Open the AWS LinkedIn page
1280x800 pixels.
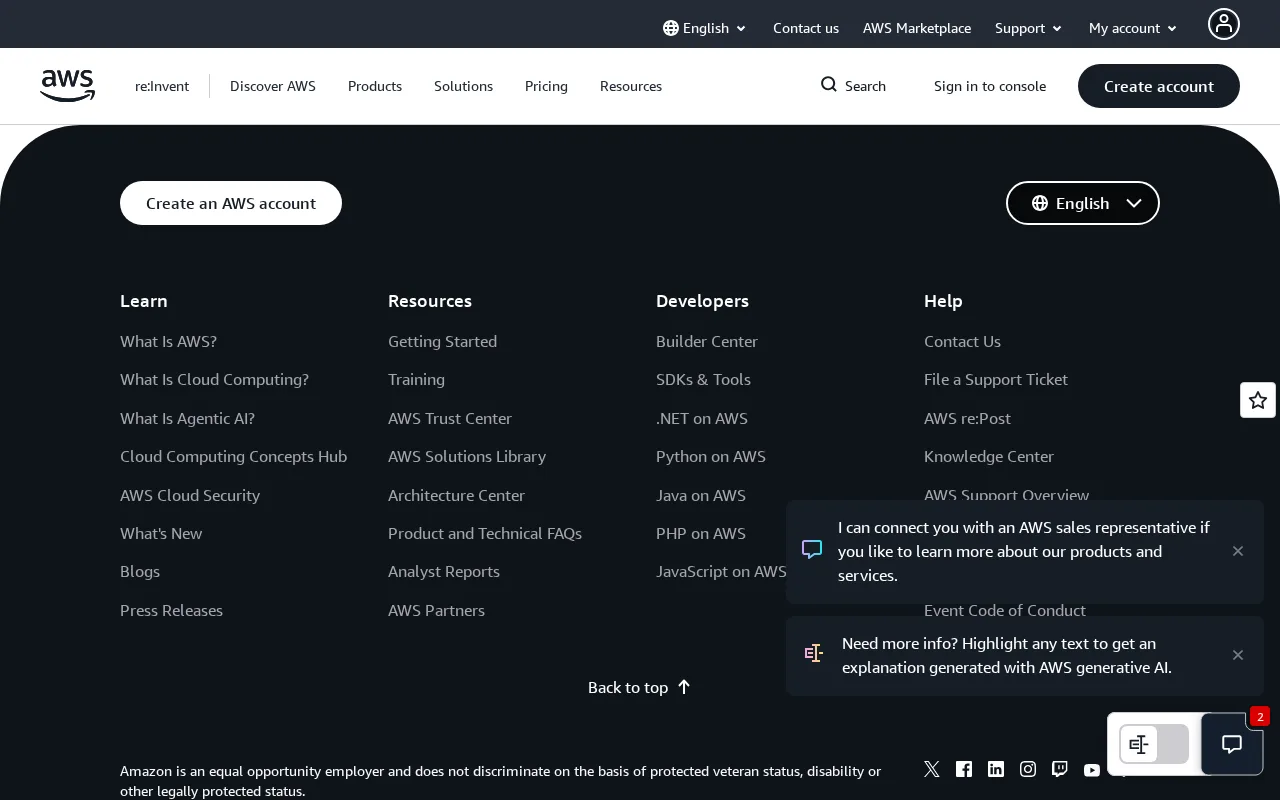coord(996,769)
